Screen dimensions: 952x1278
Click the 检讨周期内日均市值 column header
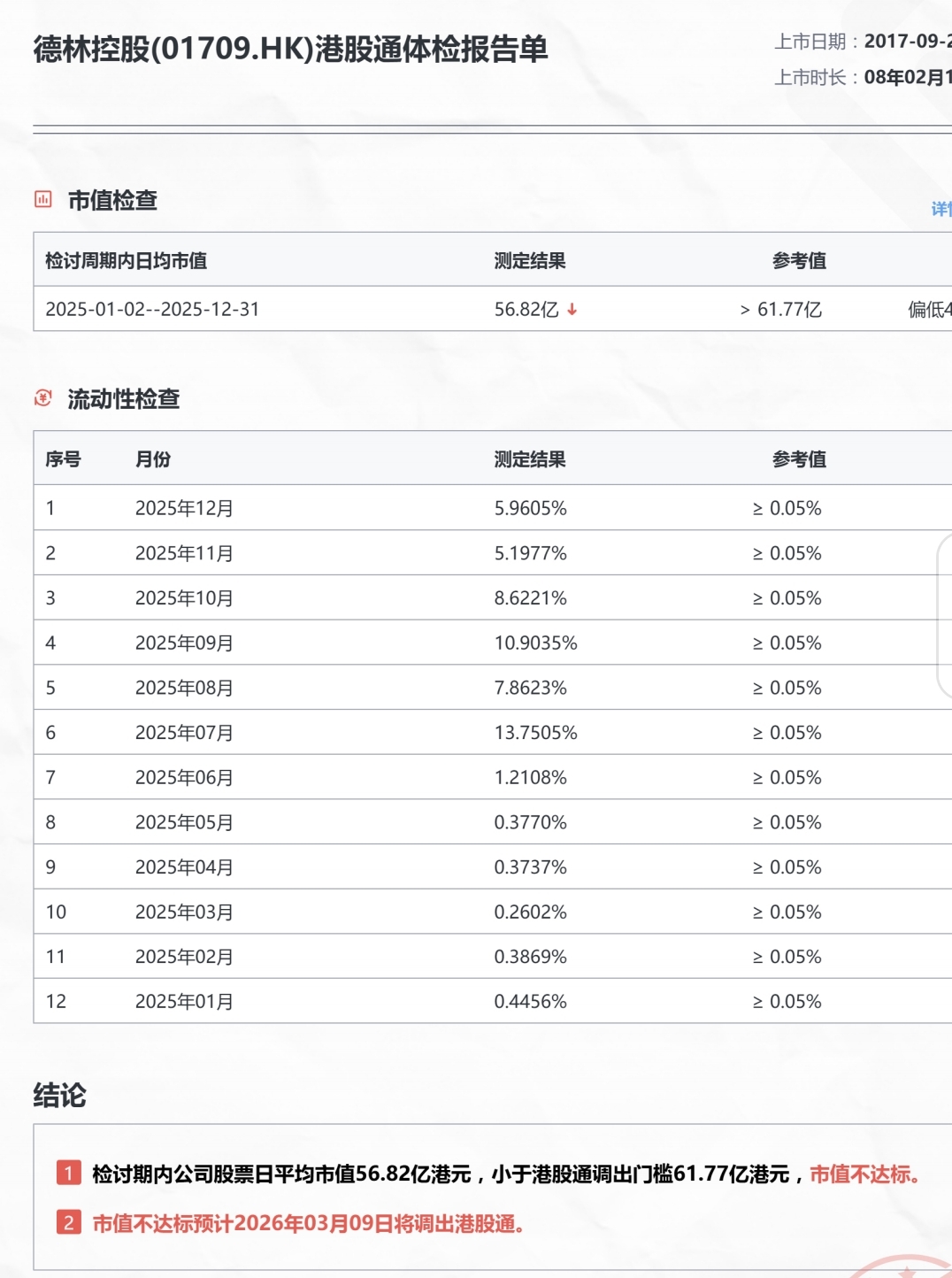click(127, 260)
